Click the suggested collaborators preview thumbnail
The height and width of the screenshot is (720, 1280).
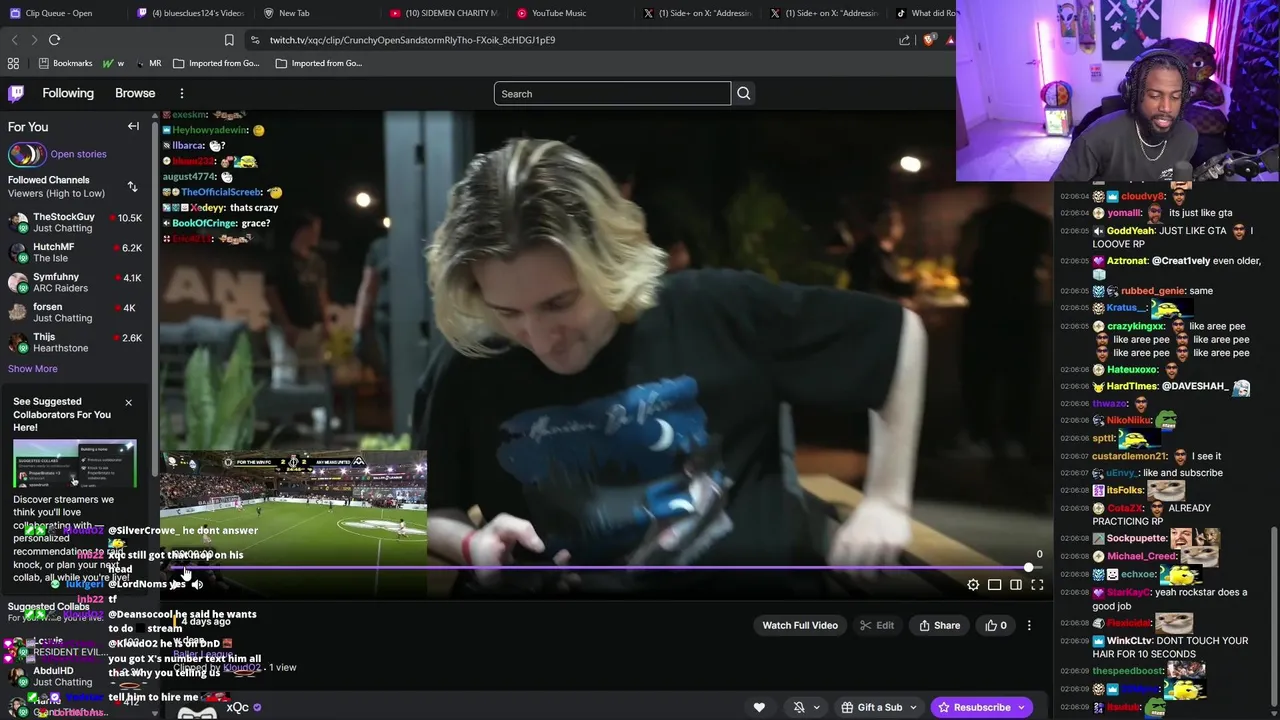[75, 464]
